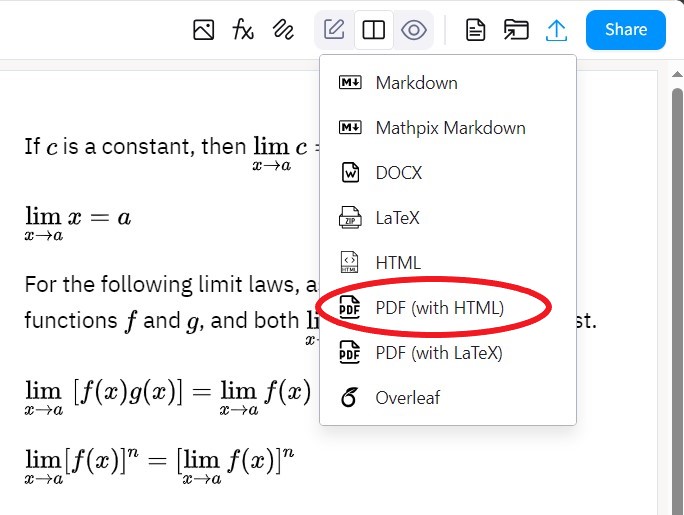The width and height of the screenshot is (684, 515).
Task: Click the folder move icon
Action: 516,30
